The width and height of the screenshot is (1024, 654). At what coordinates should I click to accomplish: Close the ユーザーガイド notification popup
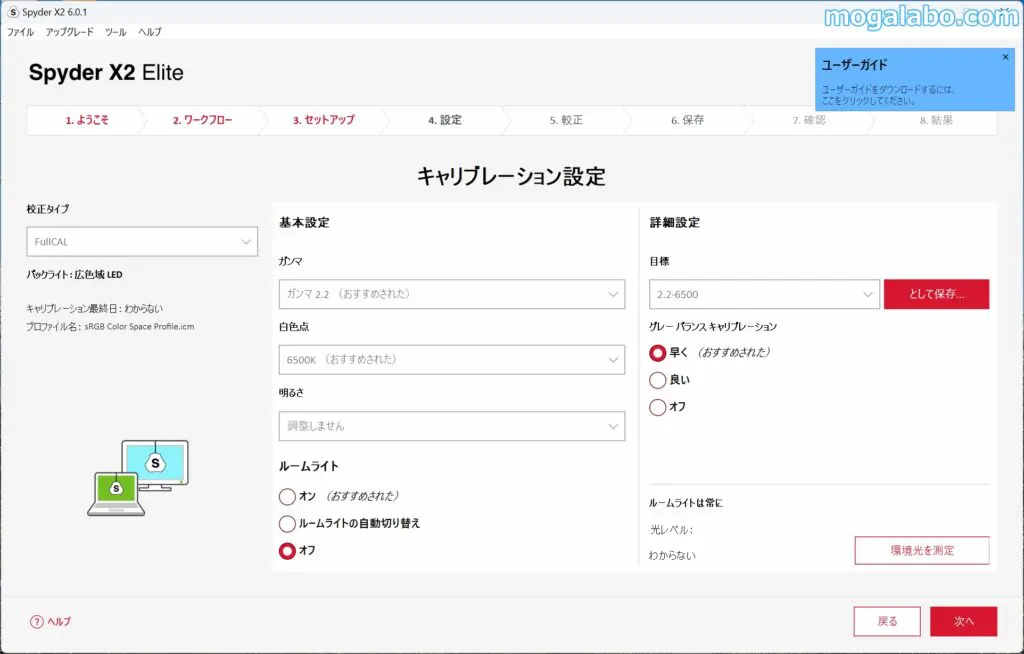tap(1005, 58)
